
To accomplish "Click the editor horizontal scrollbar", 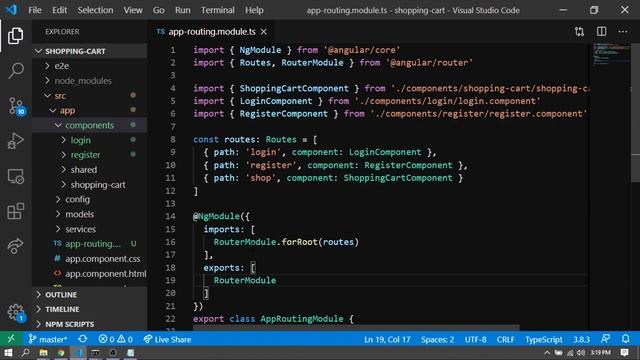I will [x=356, y=327].
